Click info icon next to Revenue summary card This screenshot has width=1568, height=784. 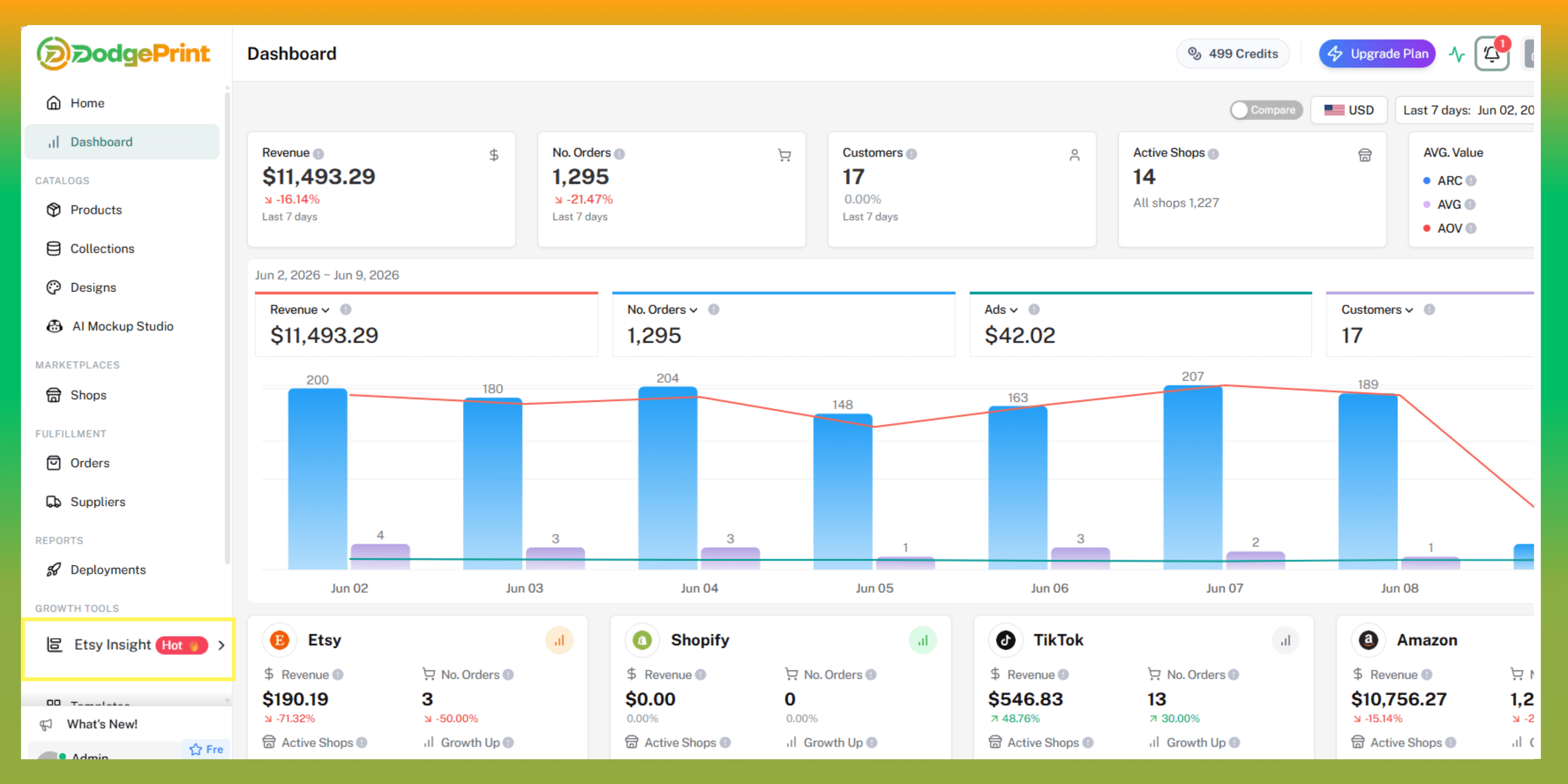(x=318, y=154)
